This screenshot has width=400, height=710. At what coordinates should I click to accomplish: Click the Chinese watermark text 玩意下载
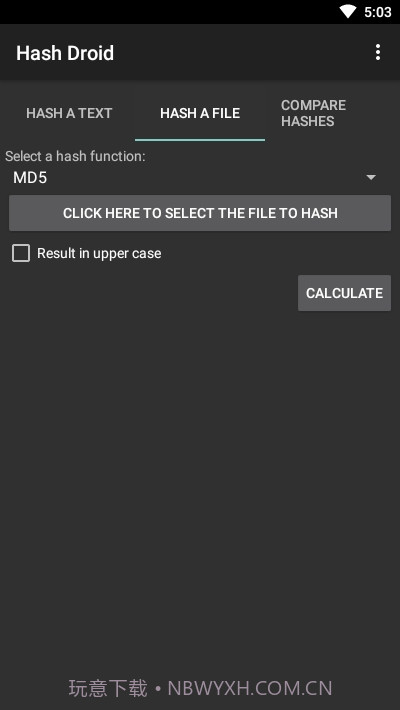(x=108, y=688)
